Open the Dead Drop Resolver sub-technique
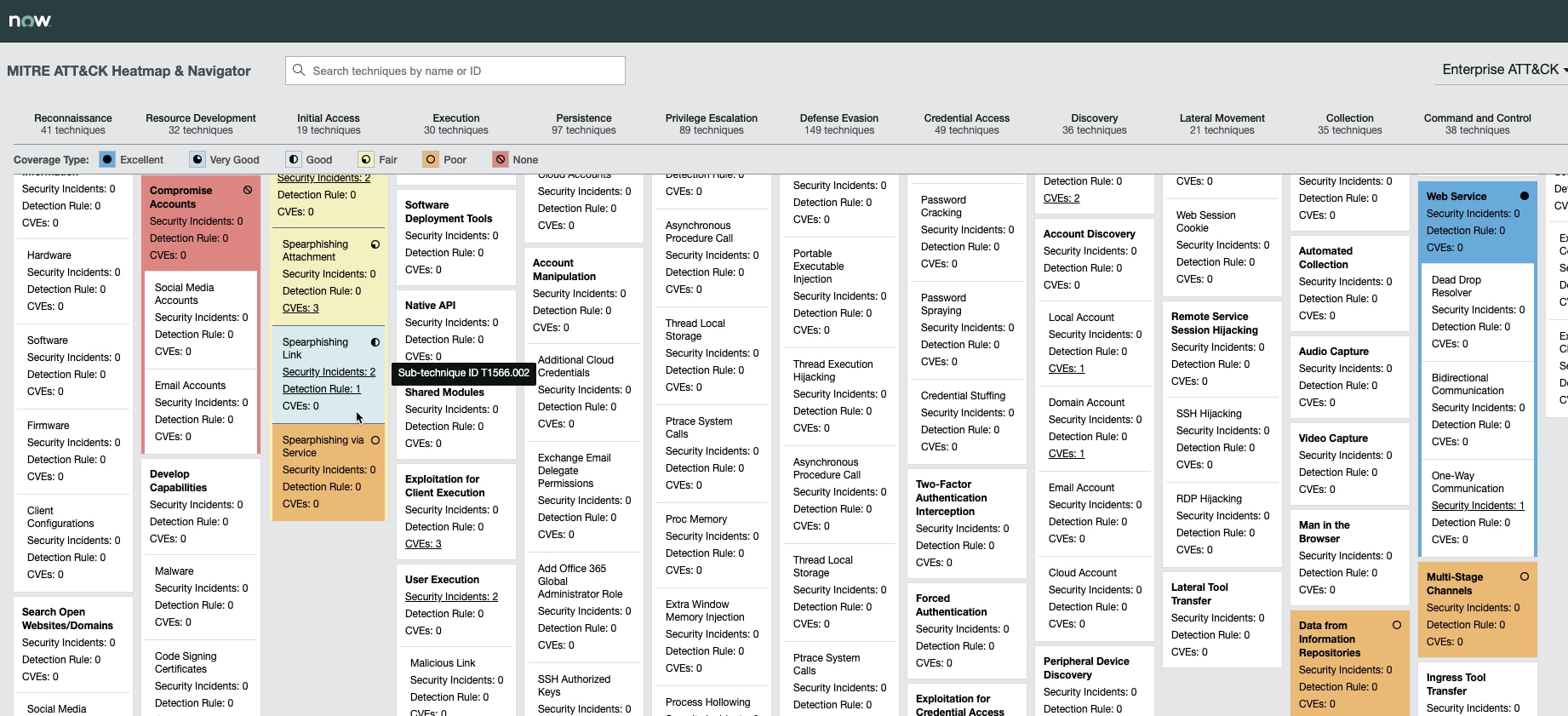The width and height of the screenshot is (1568, 716). coord(1456,286)
